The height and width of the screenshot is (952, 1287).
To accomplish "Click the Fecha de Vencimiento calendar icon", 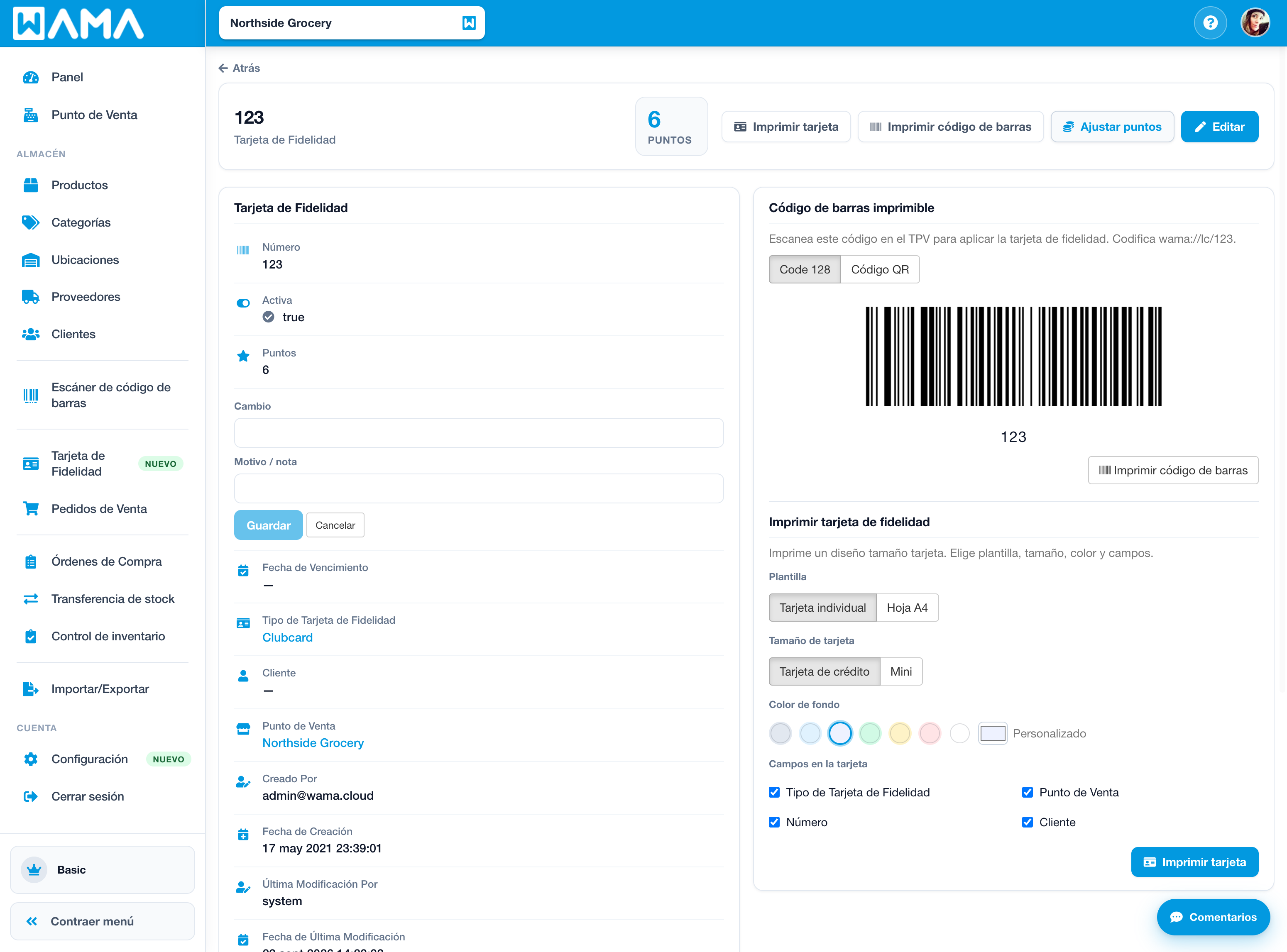I will coord(243,571).
